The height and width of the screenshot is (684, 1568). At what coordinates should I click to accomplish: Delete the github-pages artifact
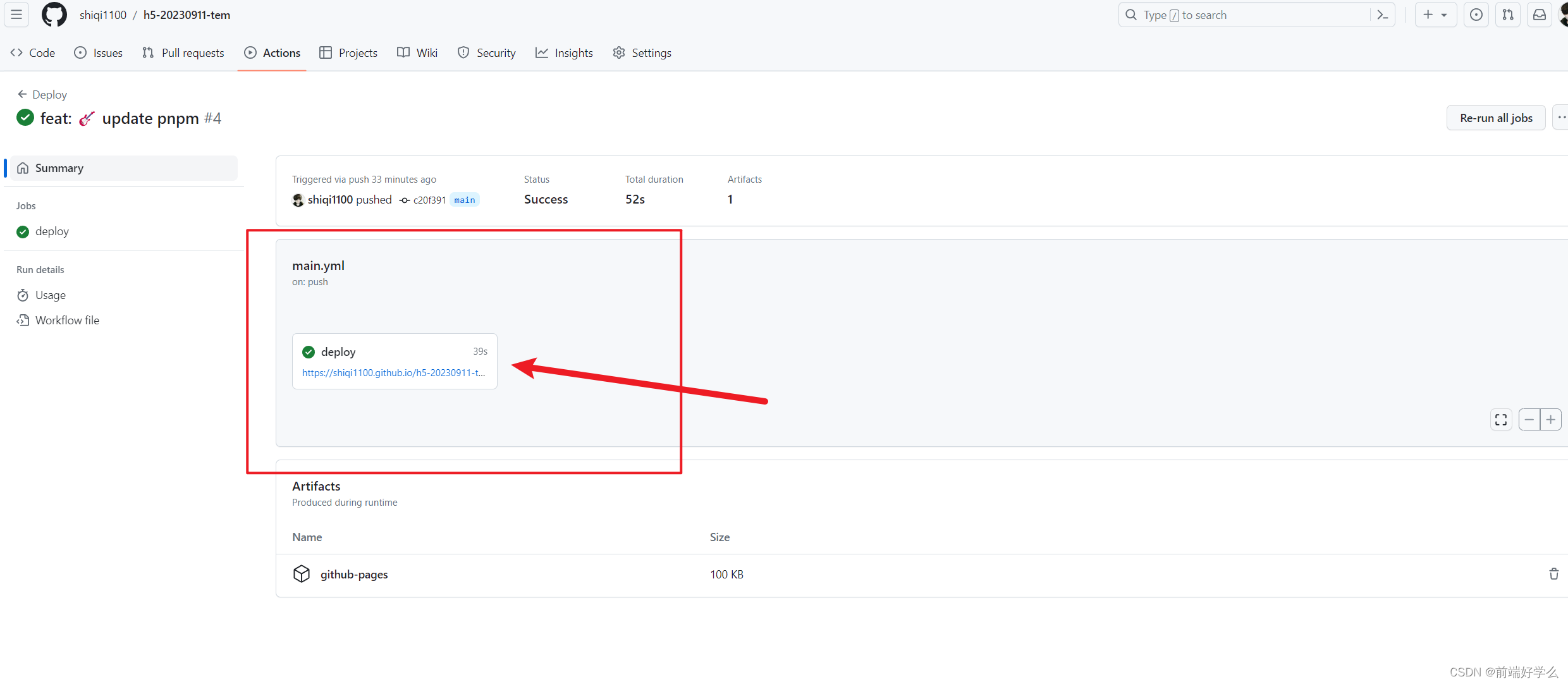[1553, 574]
